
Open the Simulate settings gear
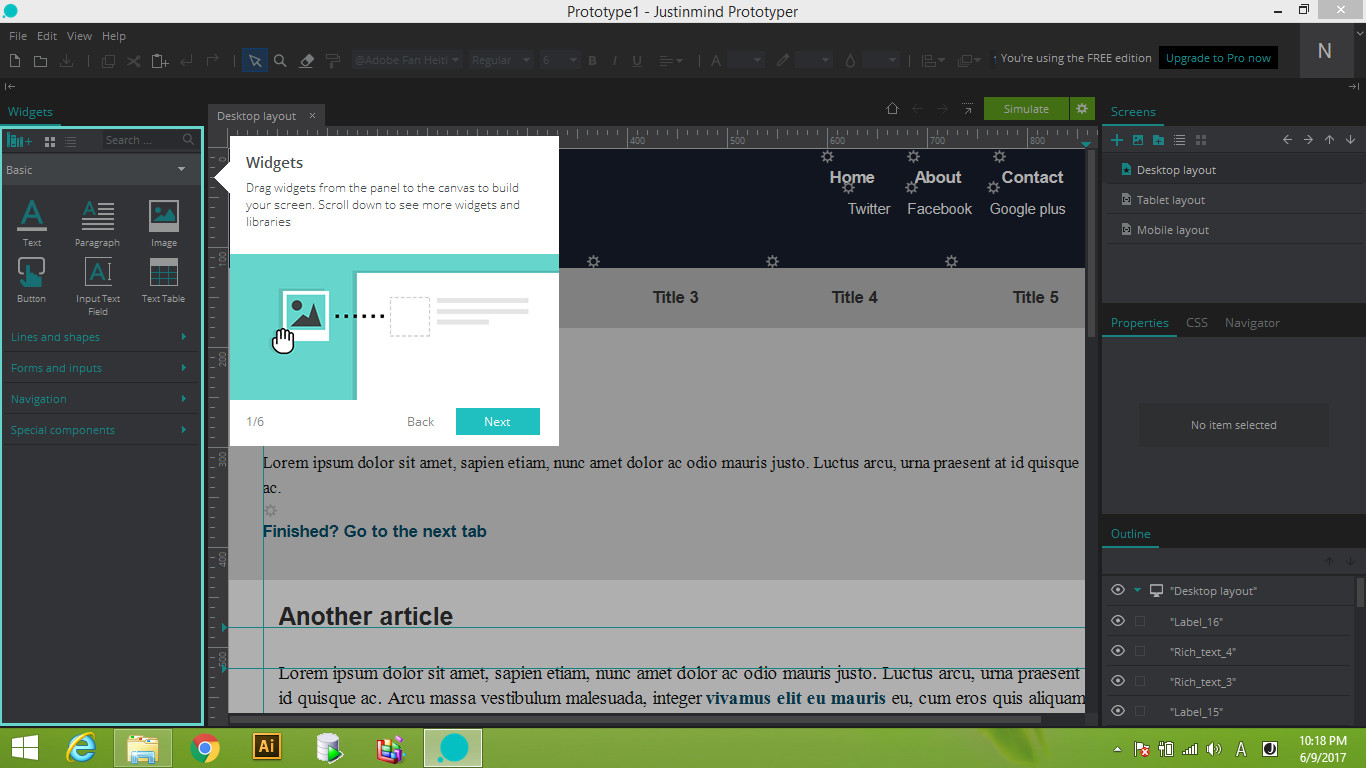click(1081, 108)
